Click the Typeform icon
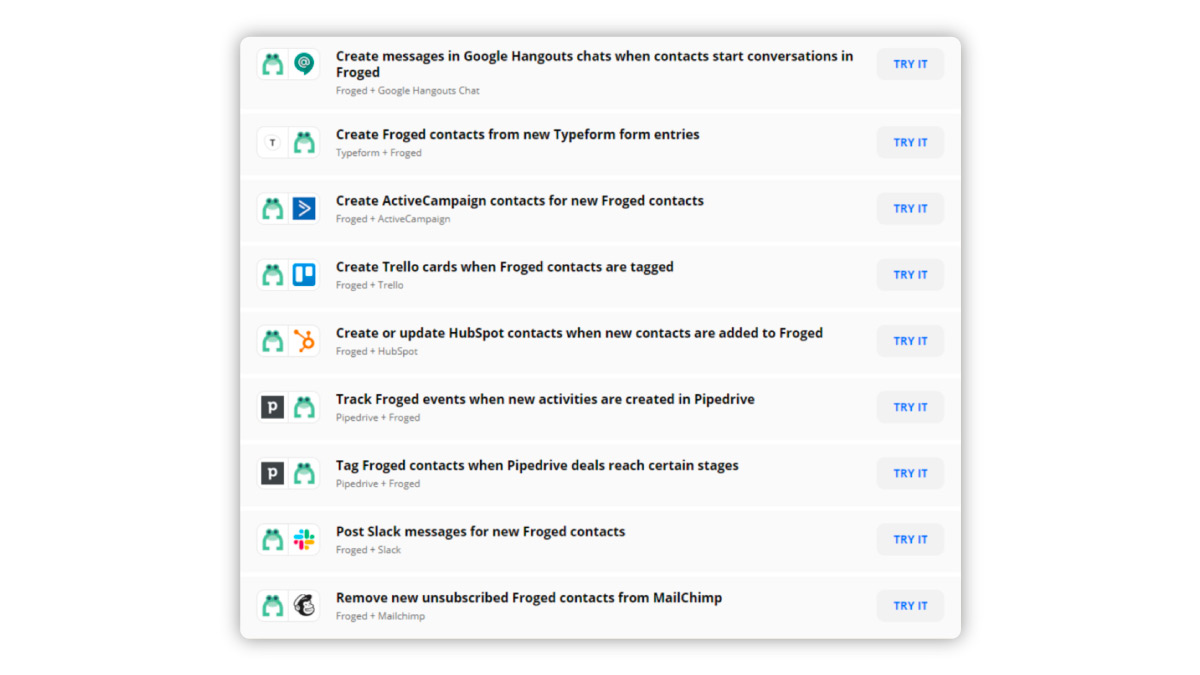1200x675 pixels. [273, 143]
